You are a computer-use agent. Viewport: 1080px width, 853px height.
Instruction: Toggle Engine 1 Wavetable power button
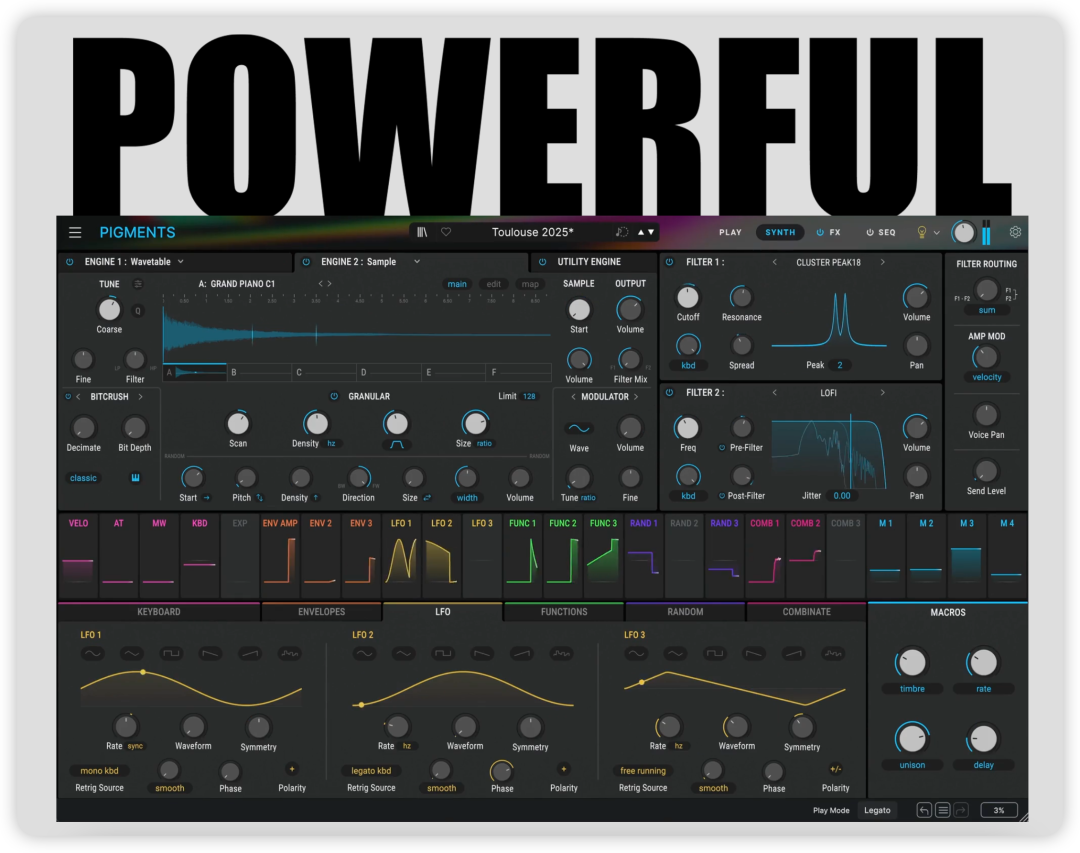point(70,262)
